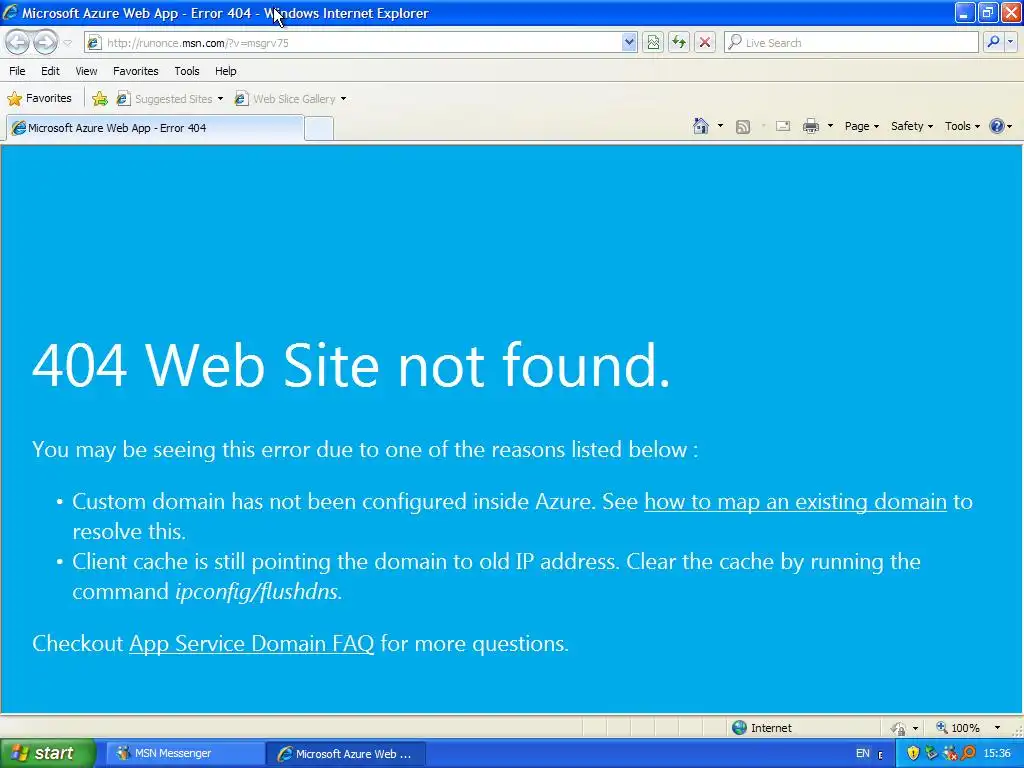Open the Favorites menu
The image size is (1024, 768).
(136, 71)
